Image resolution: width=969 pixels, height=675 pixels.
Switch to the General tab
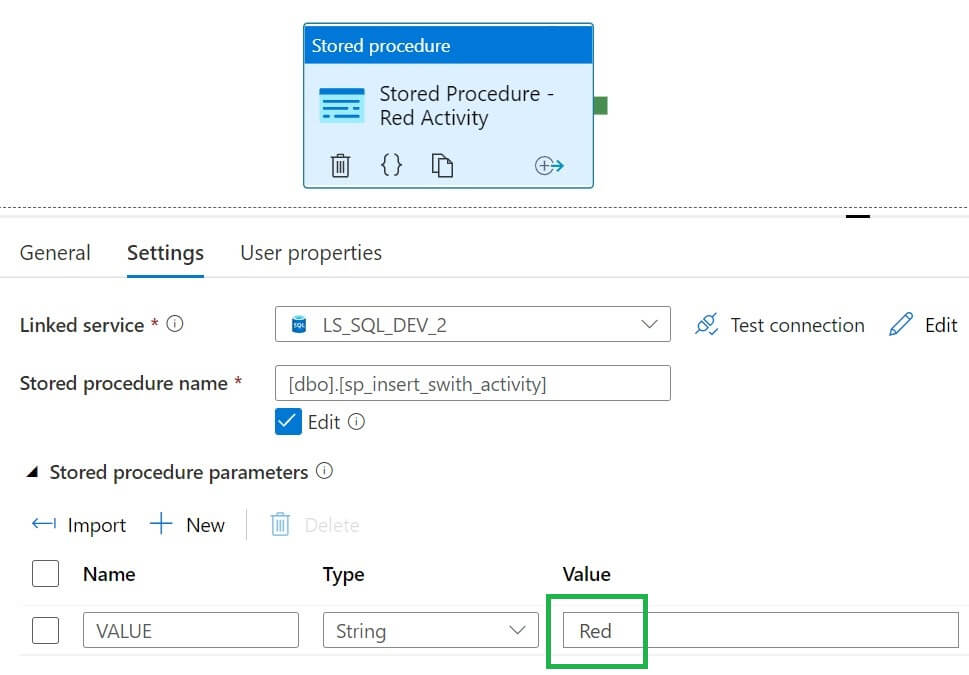coord(55,253)
